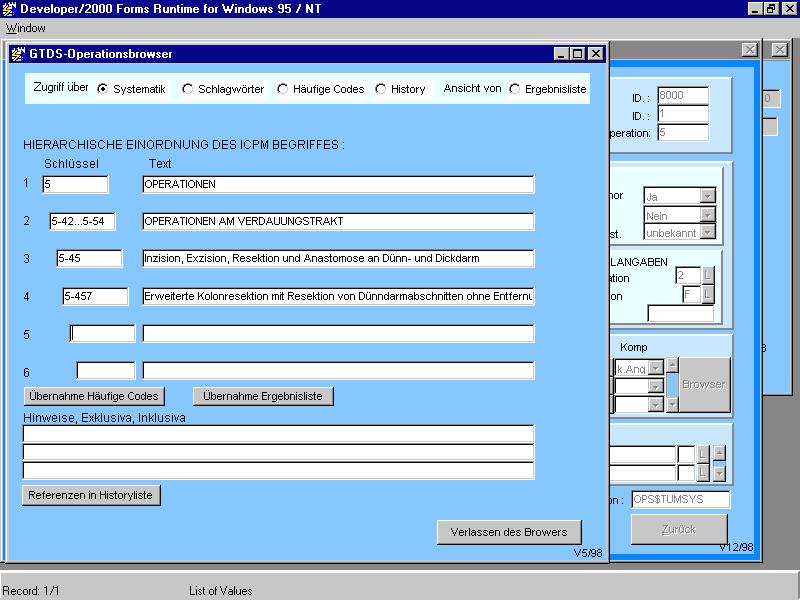Select the Systematik access option
The image size is (800, 600).
click(103, 89)
